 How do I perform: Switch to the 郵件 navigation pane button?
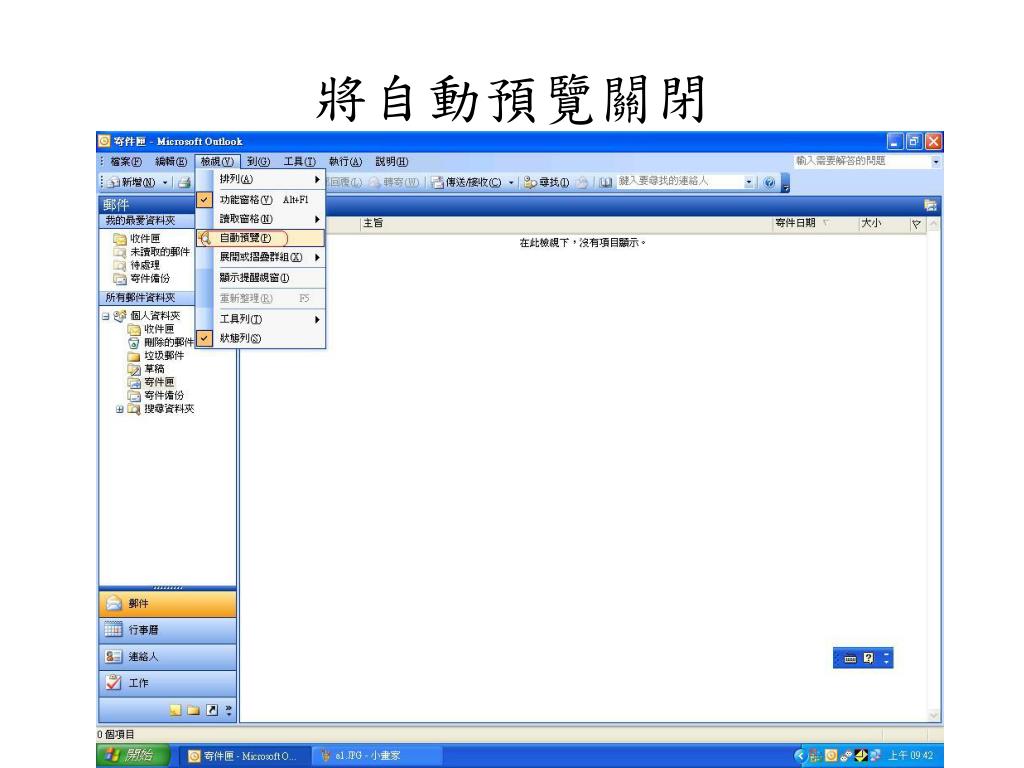168,603
